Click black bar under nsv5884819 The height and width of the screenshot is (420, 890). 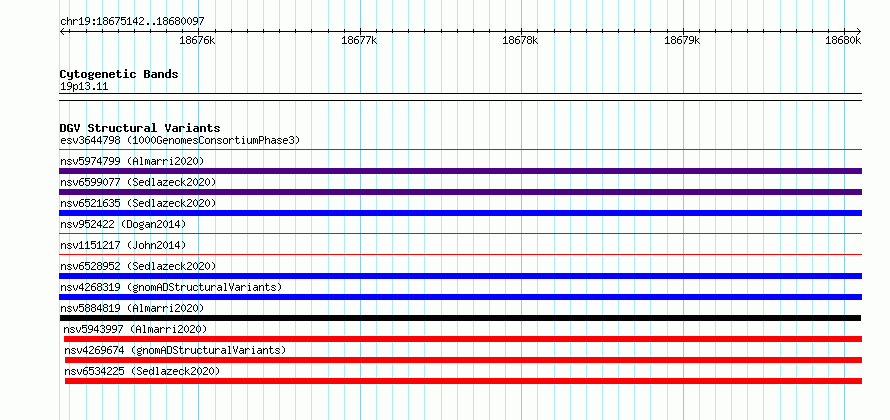[x=460, y=318]
